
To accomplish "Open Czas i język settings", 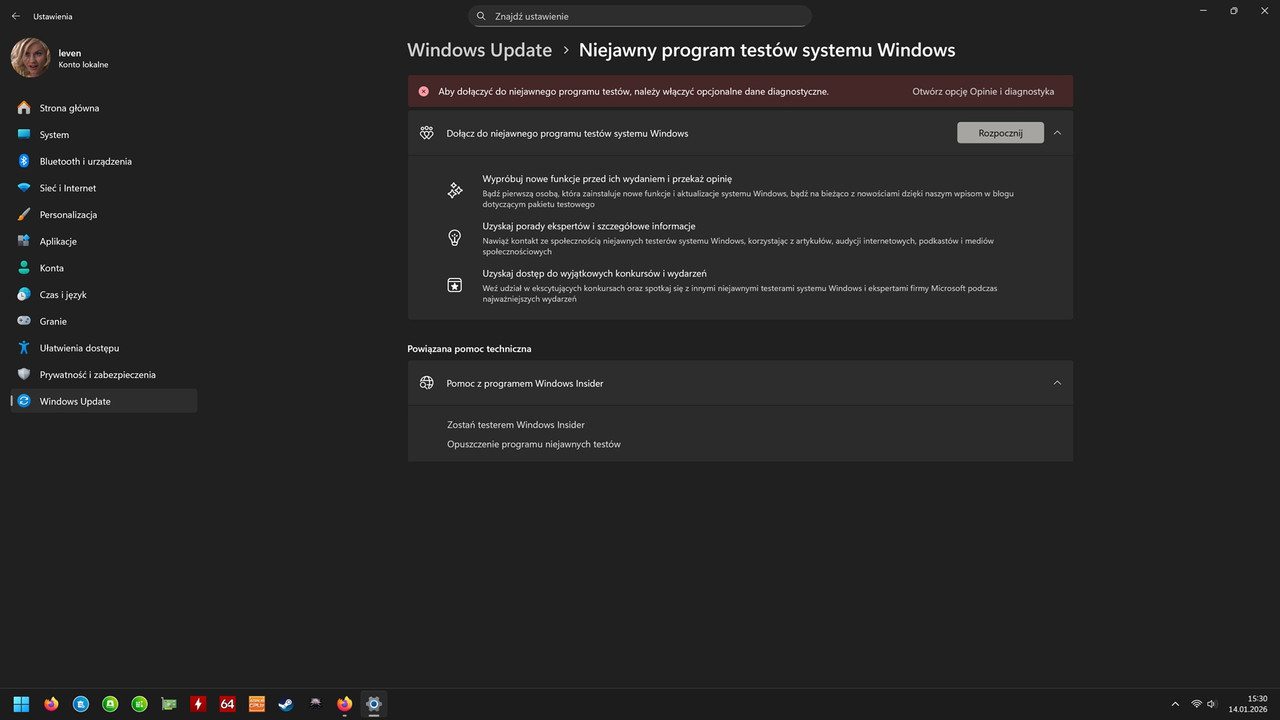I will 104,295.
